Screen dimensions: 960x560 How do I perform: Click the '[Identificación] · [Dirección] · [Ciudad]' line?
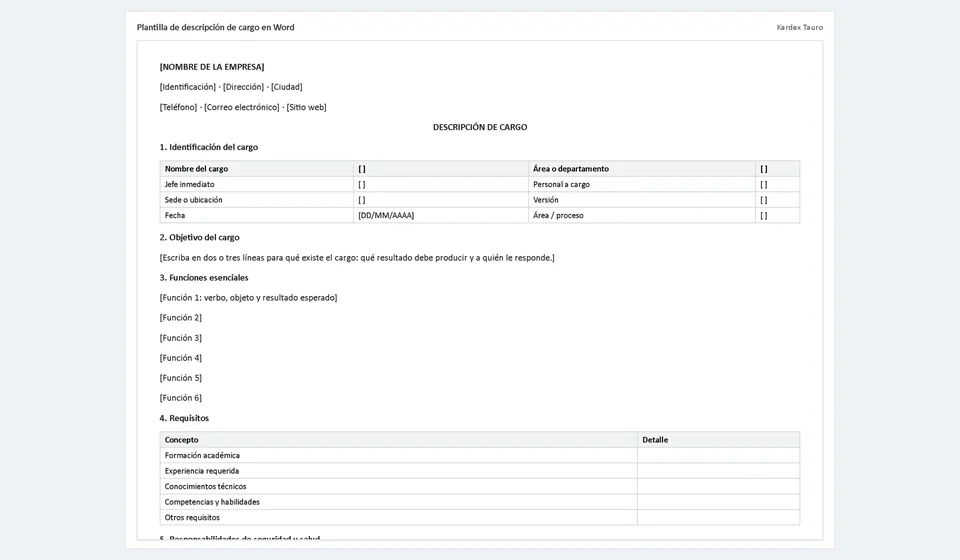tap(231, 87)
